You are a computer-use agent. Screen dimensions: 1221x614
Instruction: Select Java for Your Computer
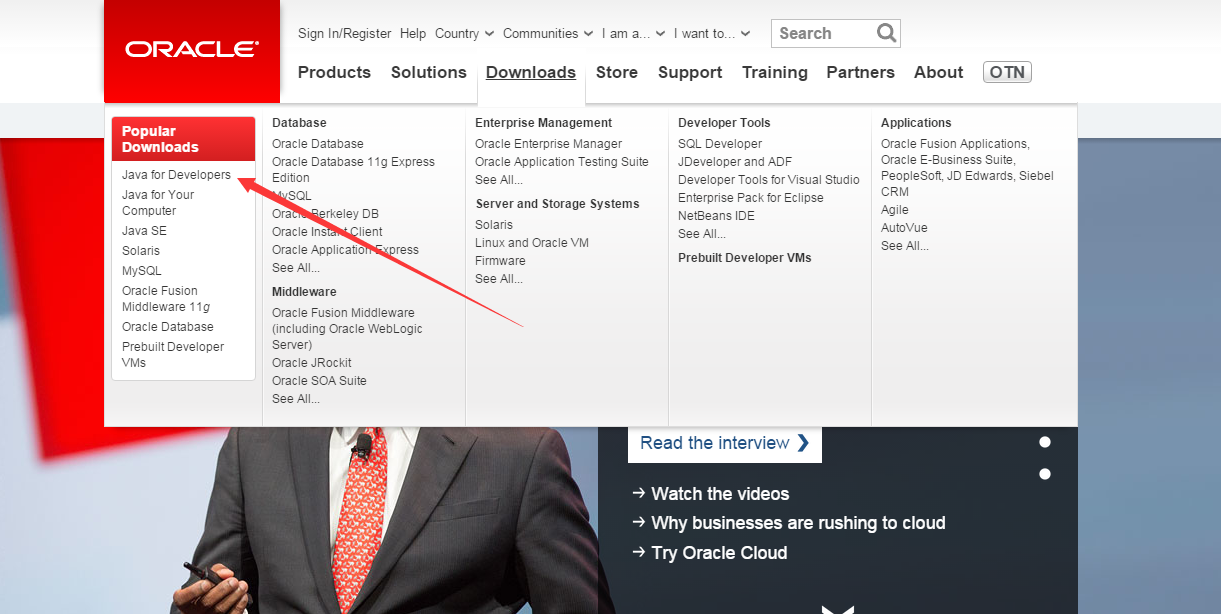click(158, 203)
